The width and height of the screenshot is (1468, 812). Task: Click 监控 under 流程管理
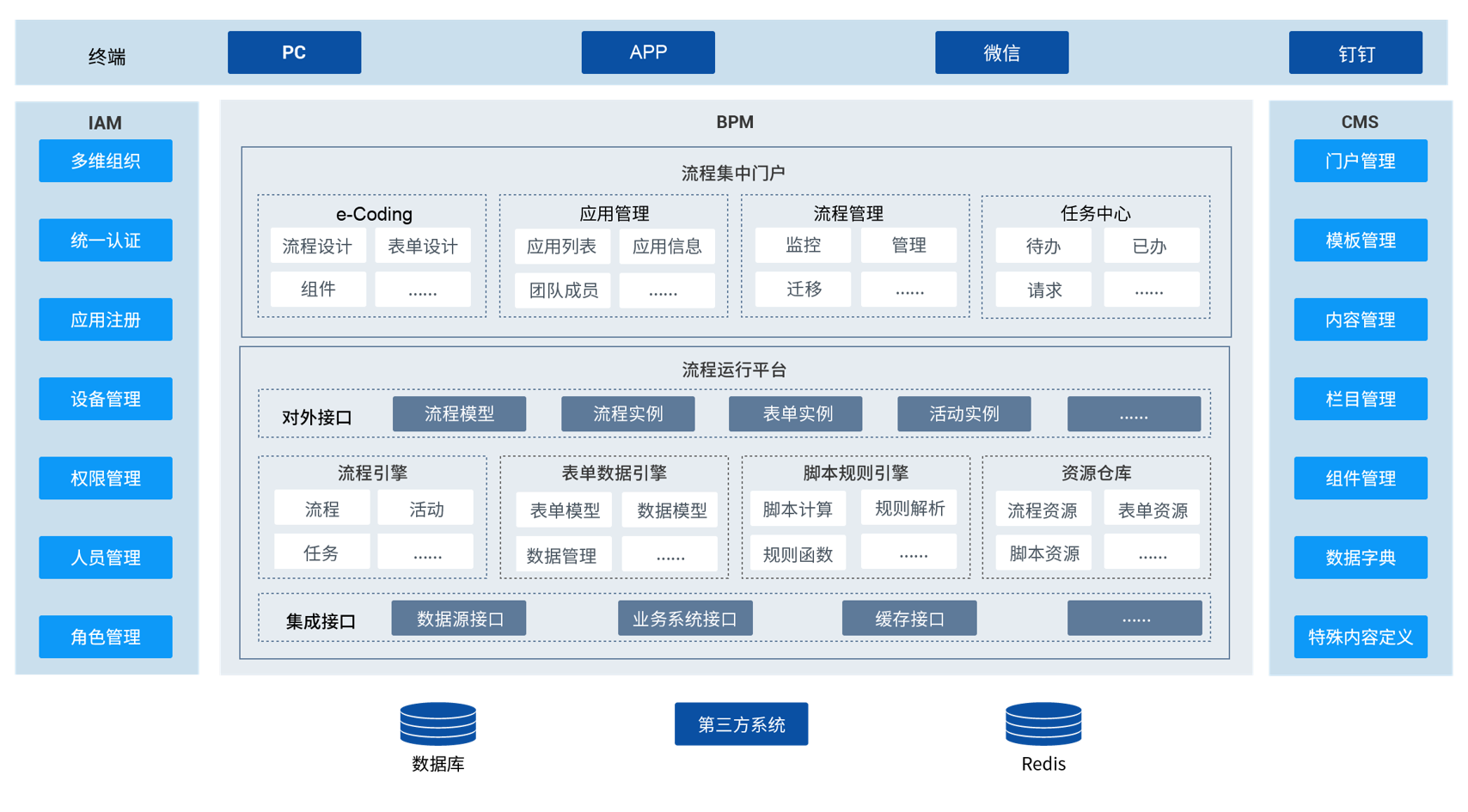point(803,245)
